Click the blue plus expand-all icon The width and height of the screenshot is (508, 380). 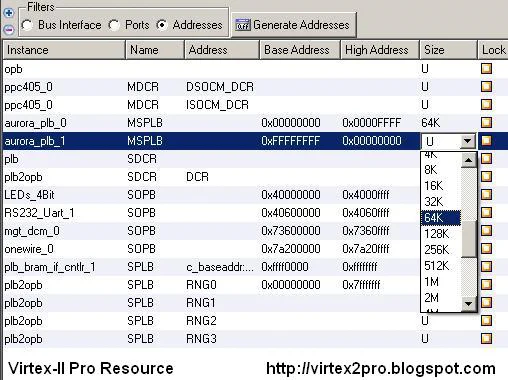[x=9, y=13]
